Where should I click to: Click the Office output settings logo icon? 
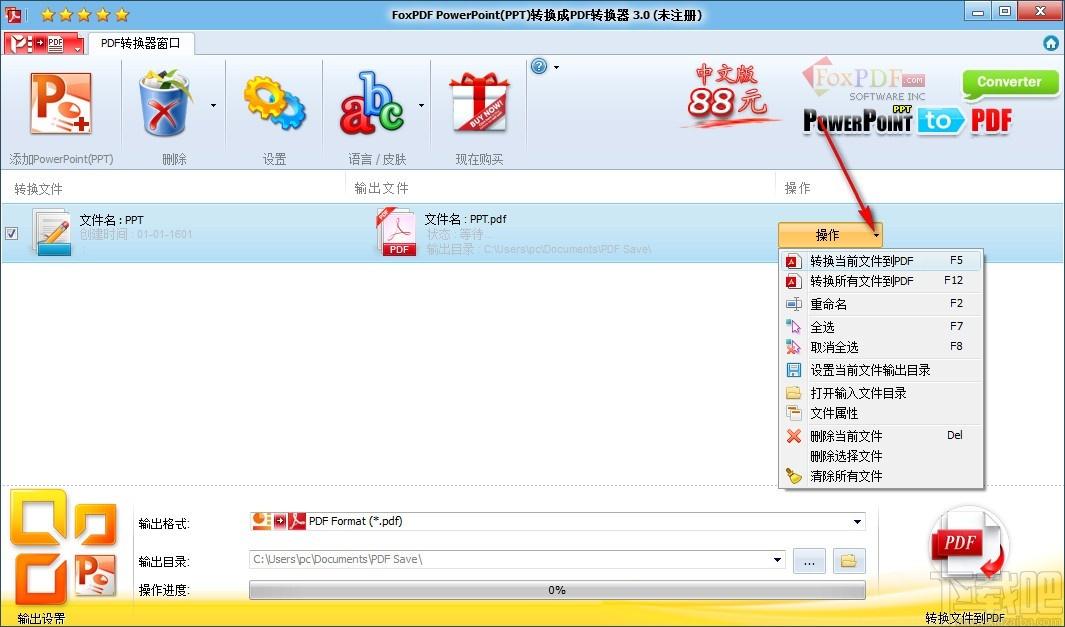62,548
